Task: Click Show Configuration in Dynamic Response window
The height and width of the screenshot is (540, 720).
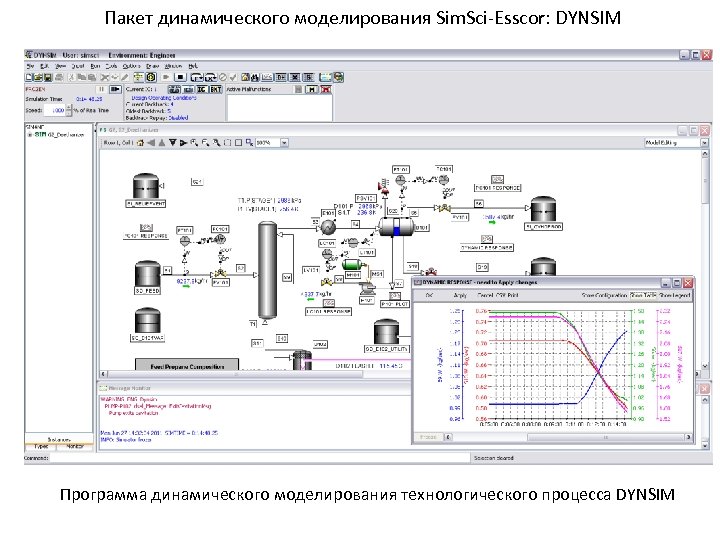Action: (604, 295)
